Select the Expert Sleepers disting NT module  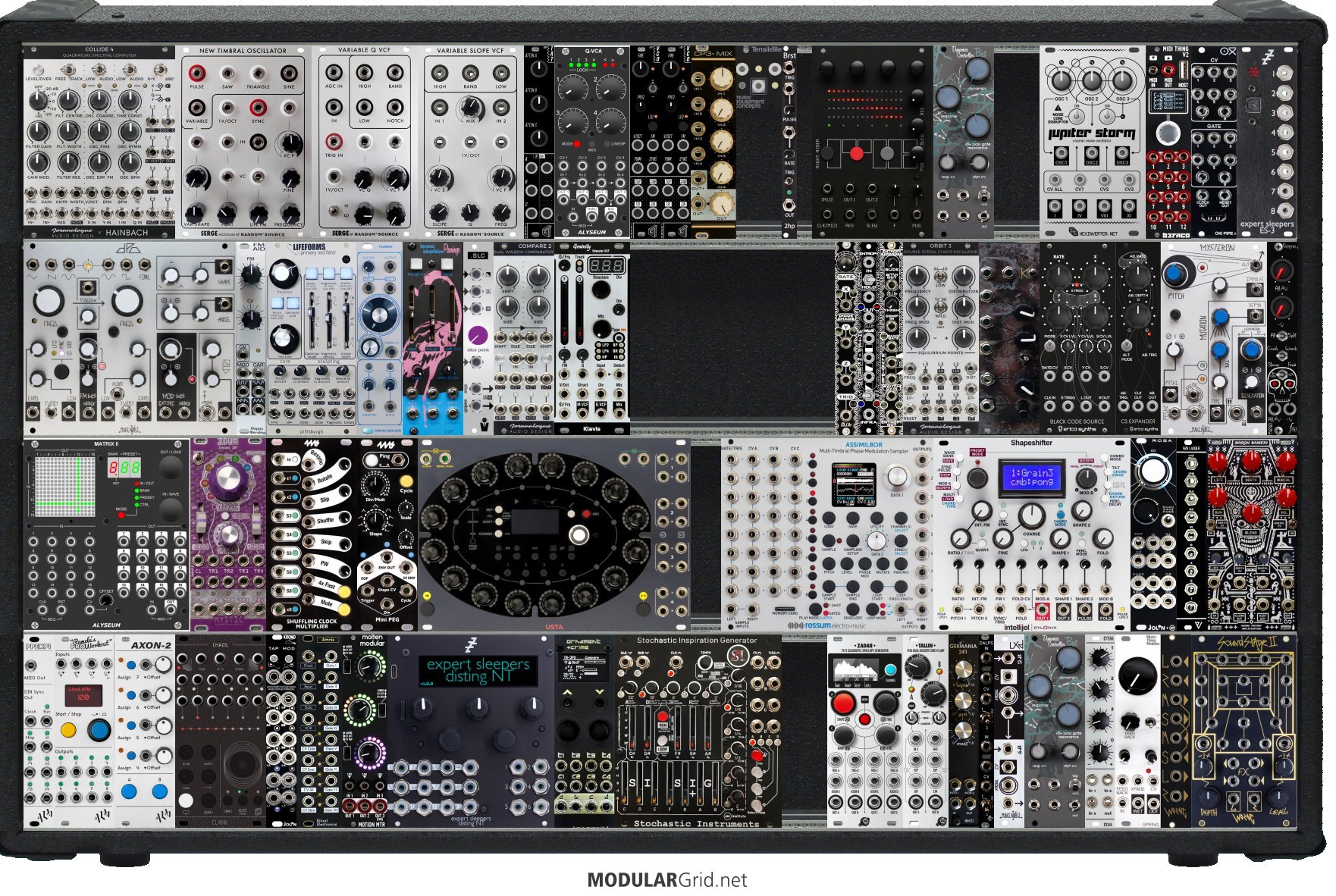click(471, 732)
